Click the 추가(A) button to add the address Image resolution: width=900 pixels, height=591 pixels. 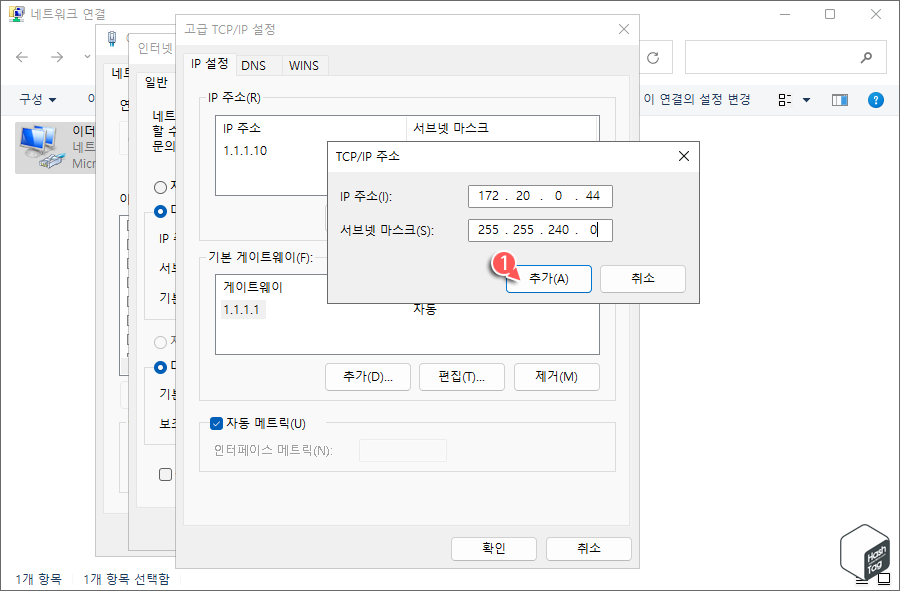click(x=548, y=279)
